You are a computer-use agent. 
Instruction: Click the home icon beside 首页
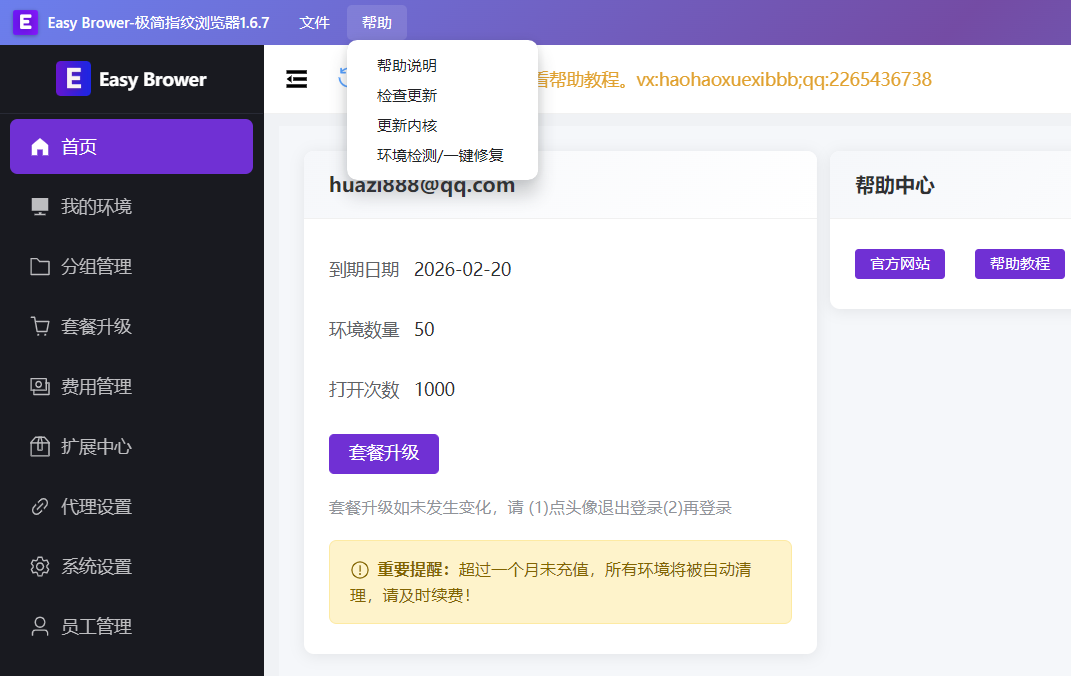[40, 147]
